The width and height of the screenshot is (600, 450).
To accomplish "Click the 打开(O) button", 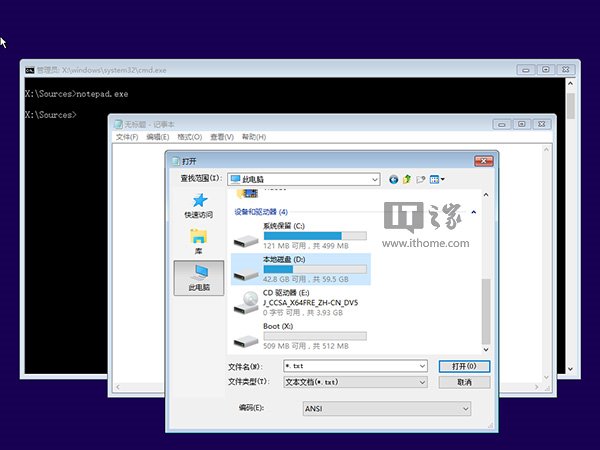I will click(x=464, y=366).
